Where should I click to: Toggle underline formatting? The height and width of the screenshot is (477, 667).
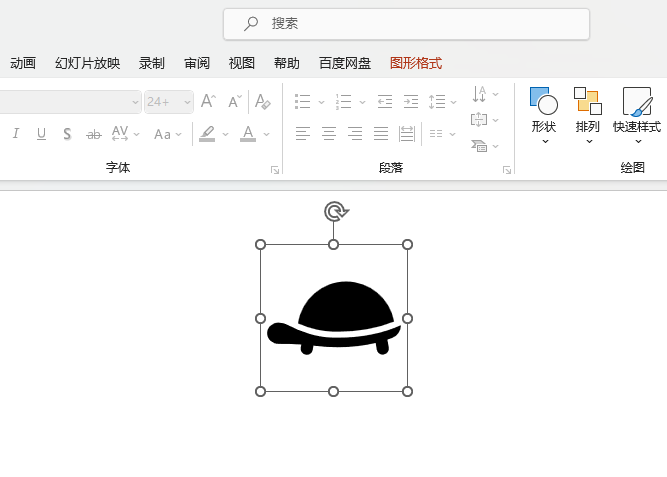pos(41,134)
